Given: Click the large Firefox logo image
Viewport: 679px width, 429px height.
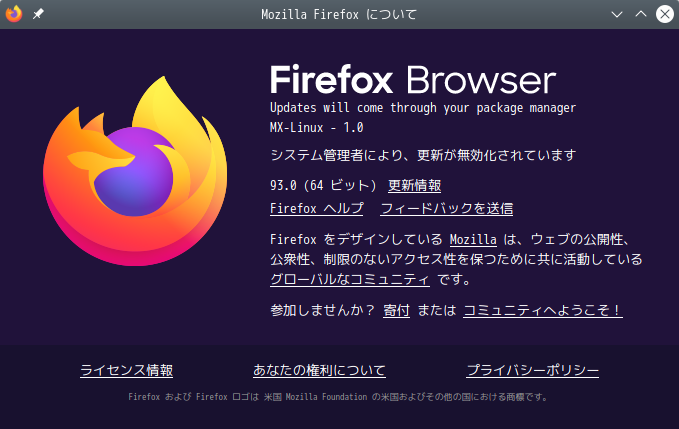Looking at the screenshot, I should point(135,171).
